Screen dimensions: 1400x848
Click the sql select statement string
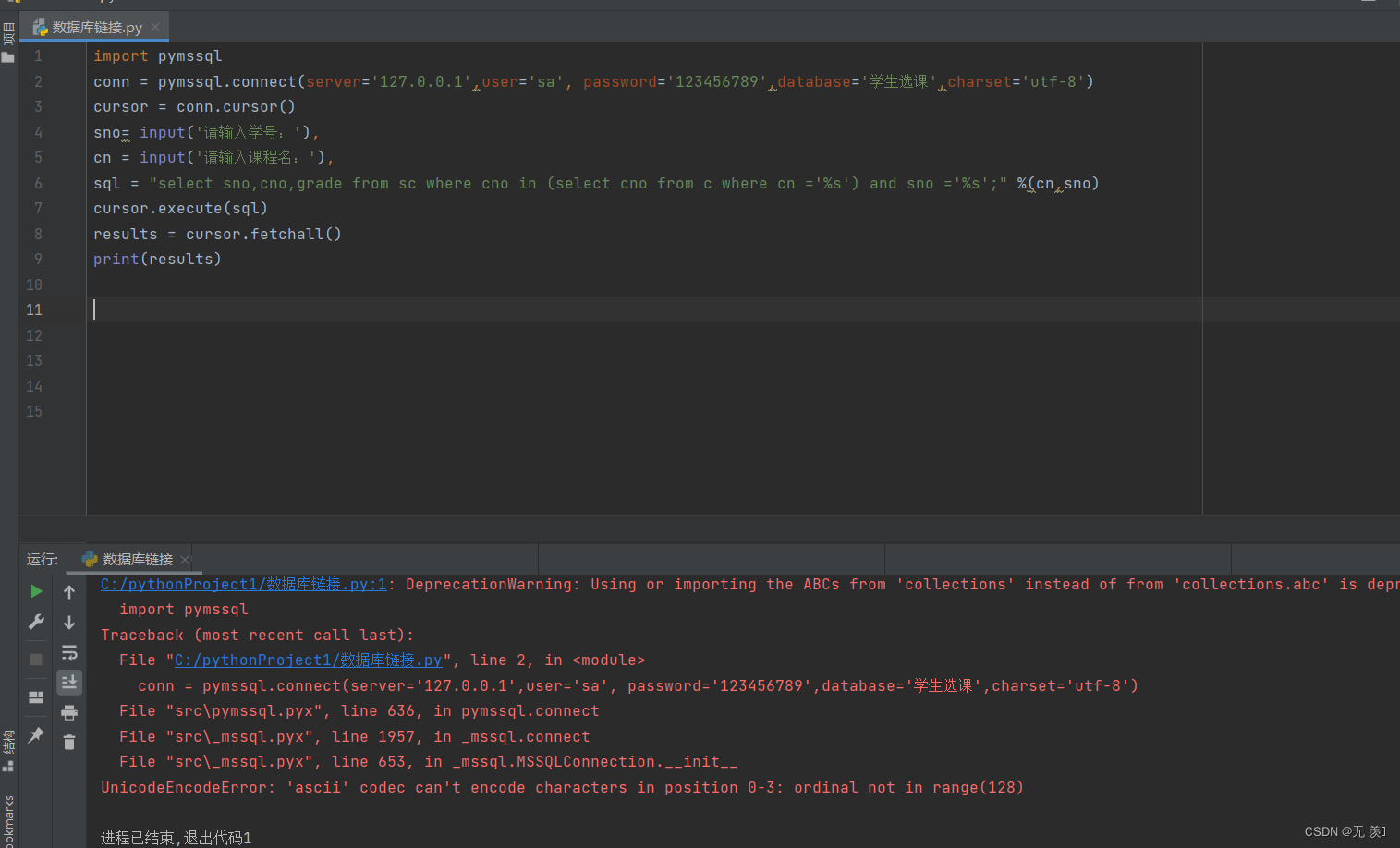coord(578,183)
